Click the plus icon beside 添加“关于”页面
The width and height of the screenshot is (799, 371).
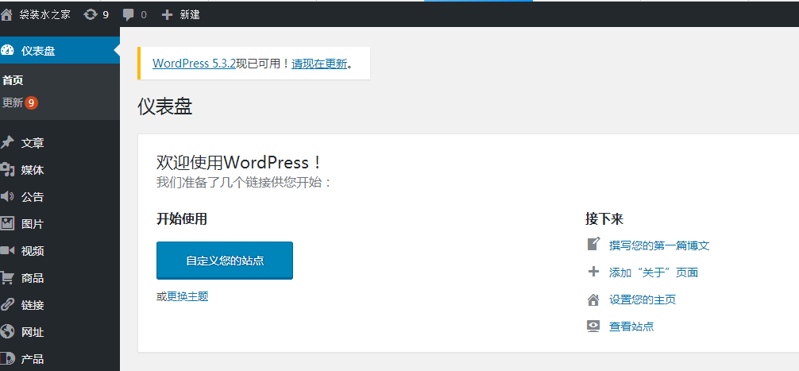click(x=593, y=272)
